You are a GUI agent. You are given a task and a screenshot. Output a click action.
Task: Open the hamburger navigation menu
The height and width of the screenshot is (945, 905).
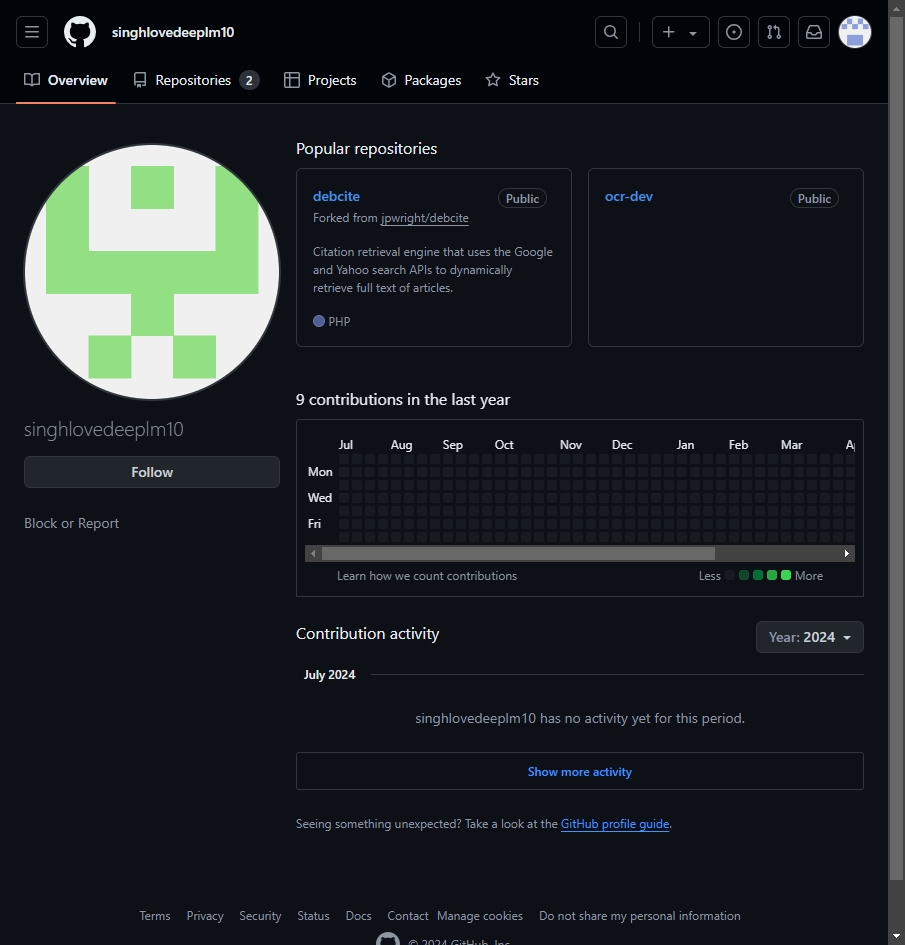(32, 32)
